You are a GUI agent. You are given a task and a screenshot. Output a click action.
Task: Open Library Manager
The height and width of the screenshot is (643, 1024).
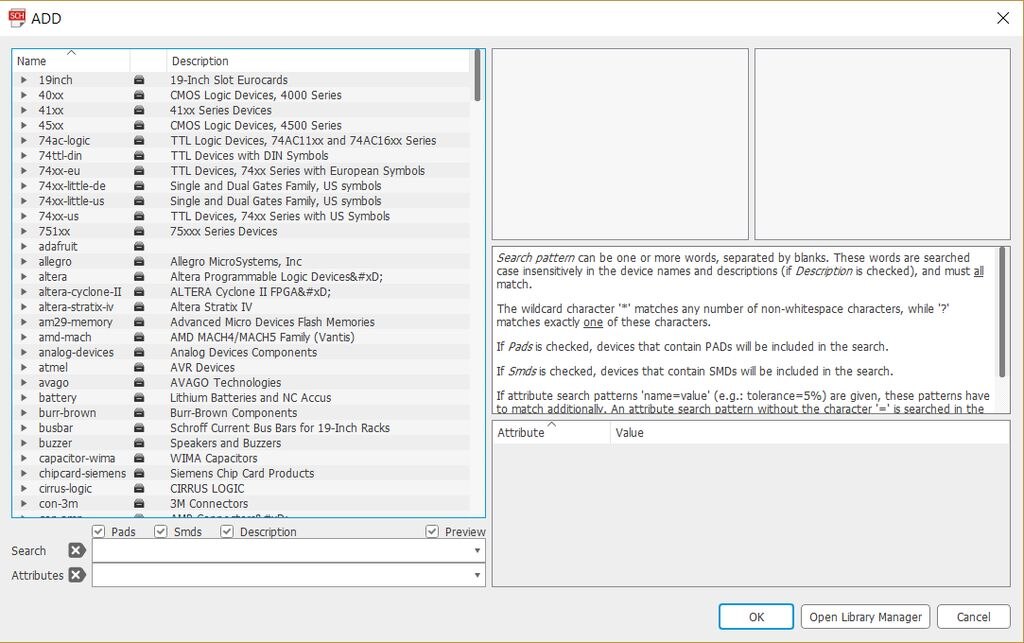pos(865,617)
